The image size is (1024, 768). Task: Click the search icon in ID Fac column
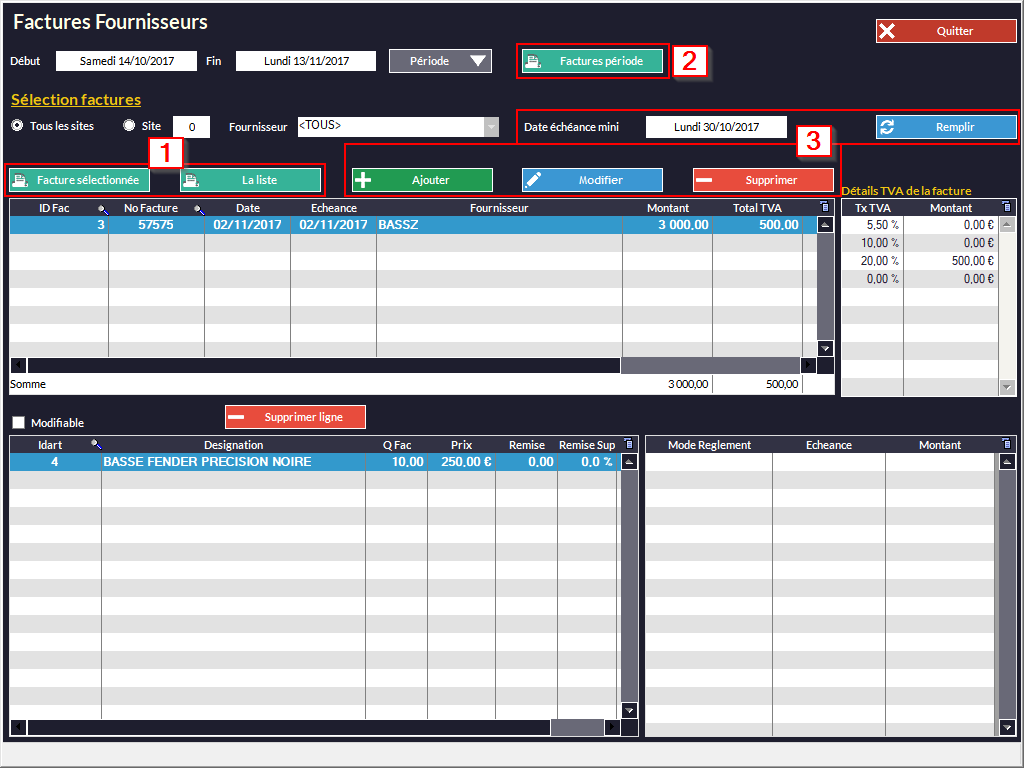[x=102, y=209]
